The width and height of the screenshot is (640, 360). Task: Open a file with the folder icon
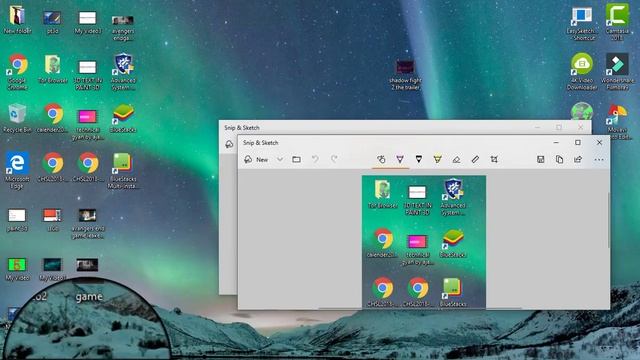tap(297, 160)
